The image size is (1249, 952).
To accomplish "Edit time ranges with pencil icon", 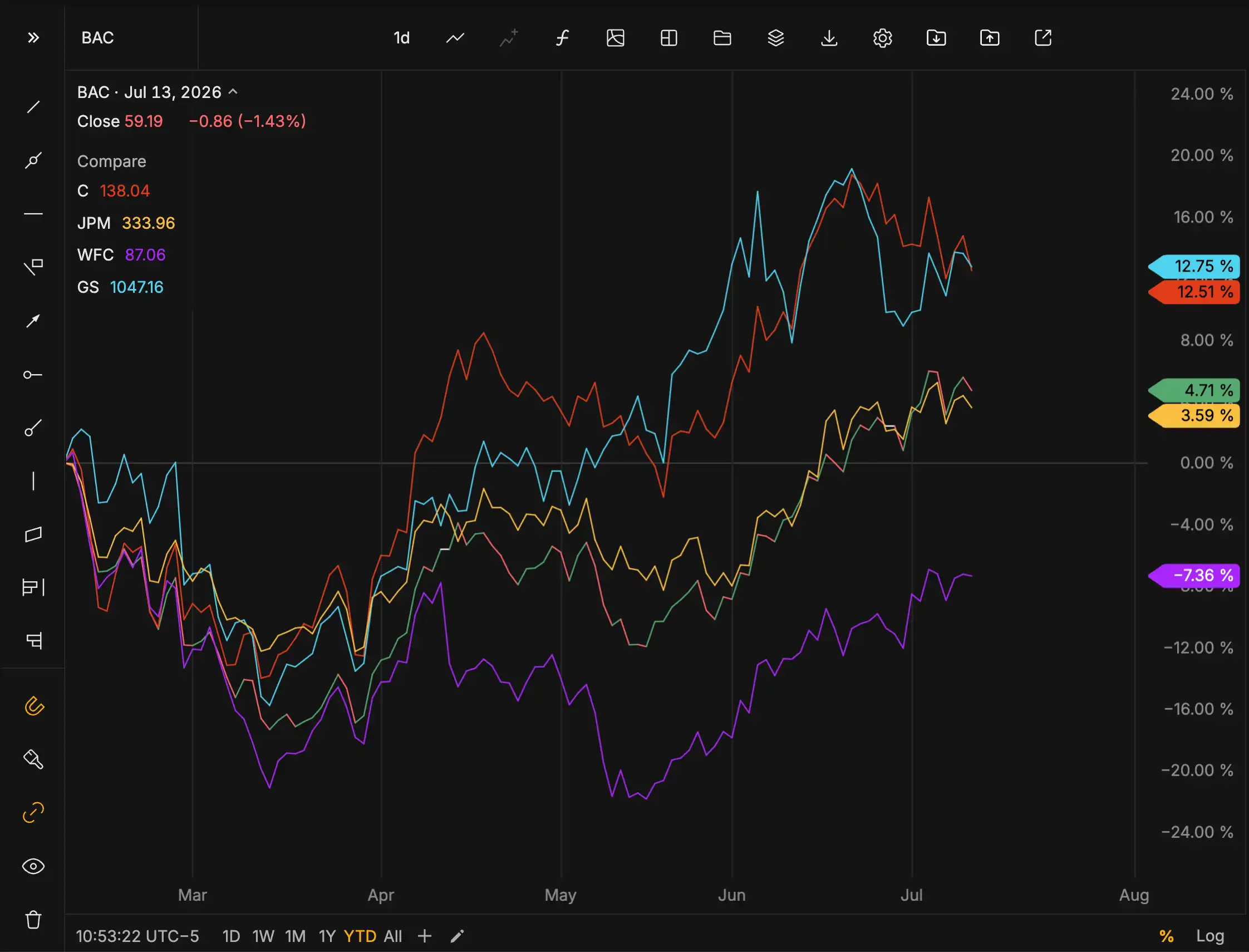I will click(x=457, y=936).
